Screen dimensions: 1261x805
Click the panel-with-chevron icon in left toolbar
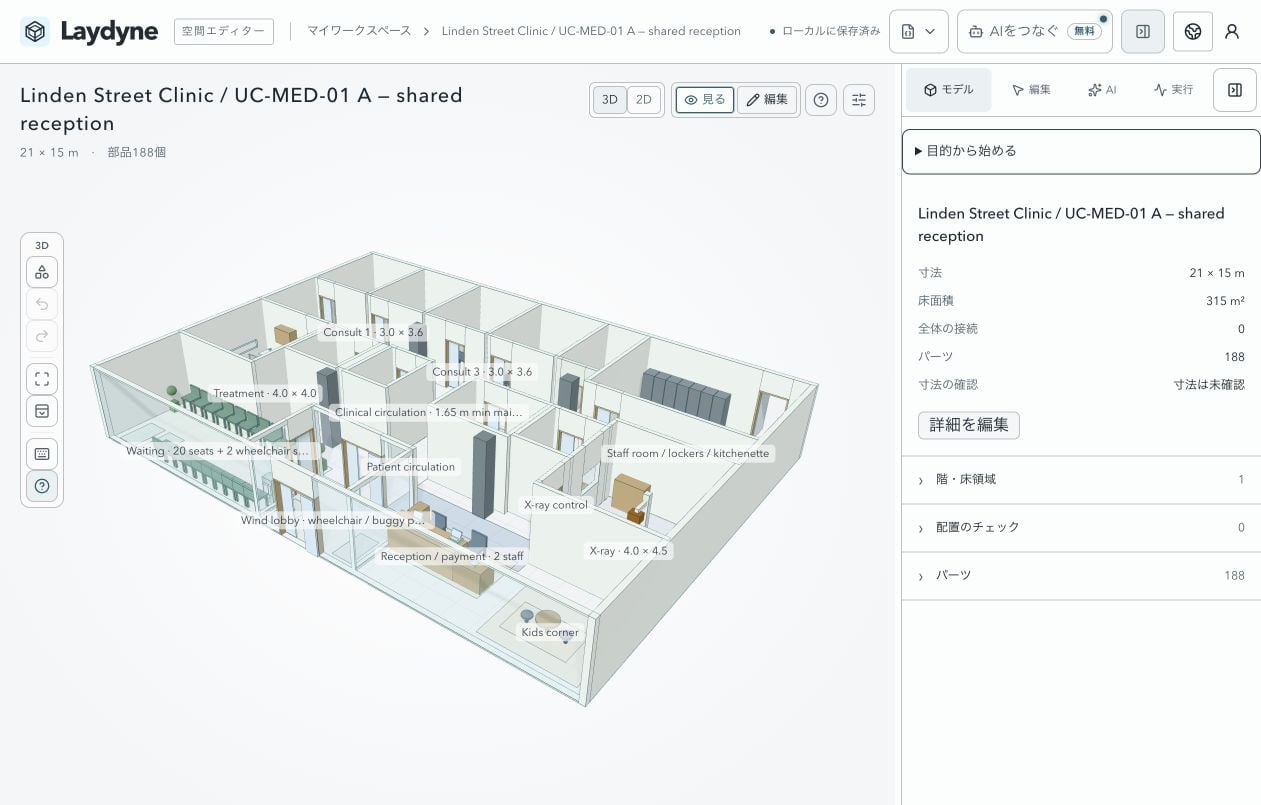(42, 411)
